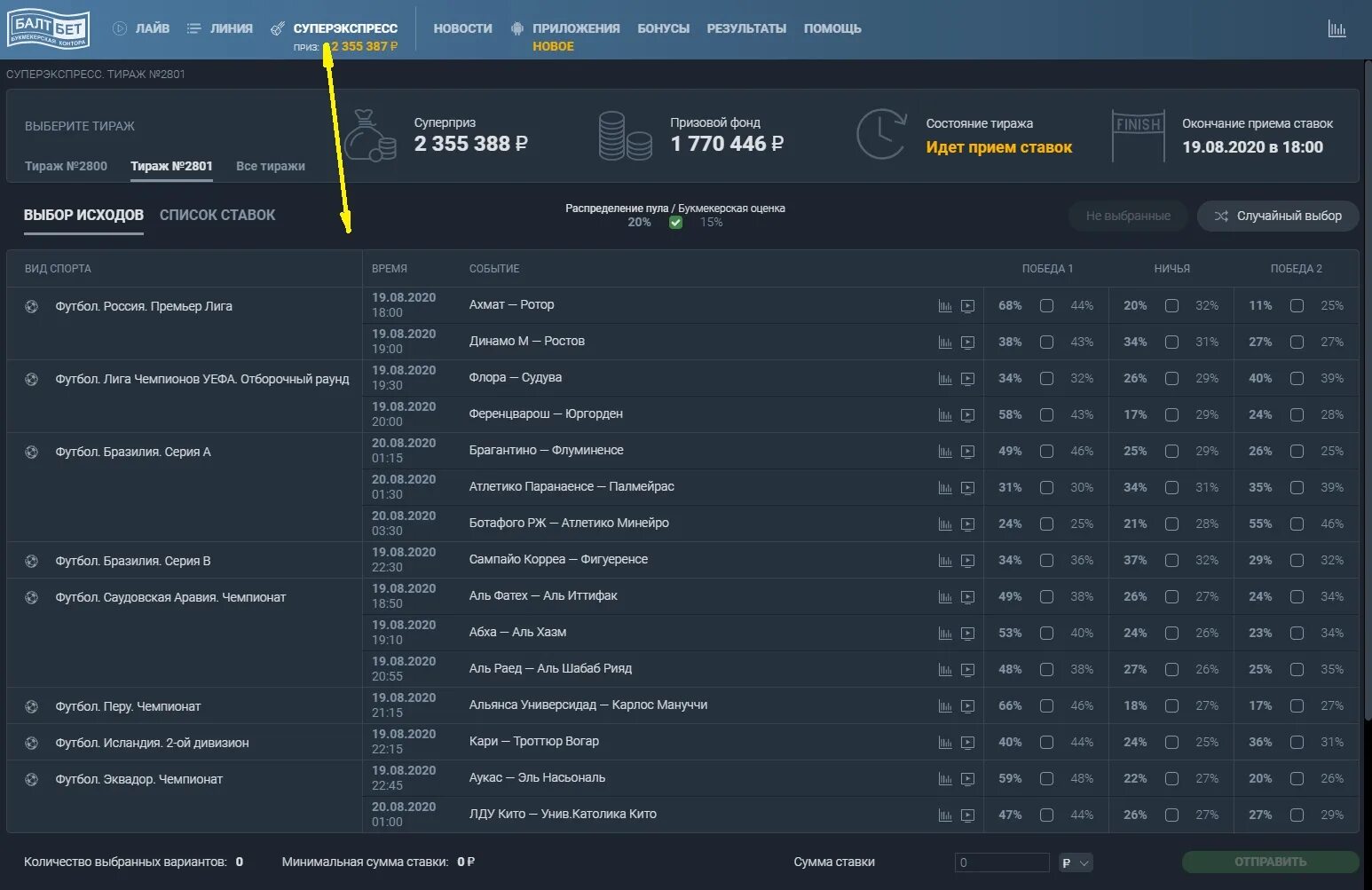Open Результаты menu item
Image resolution: width=1372 pixels, height=890 pixels.
coord(746,28)
